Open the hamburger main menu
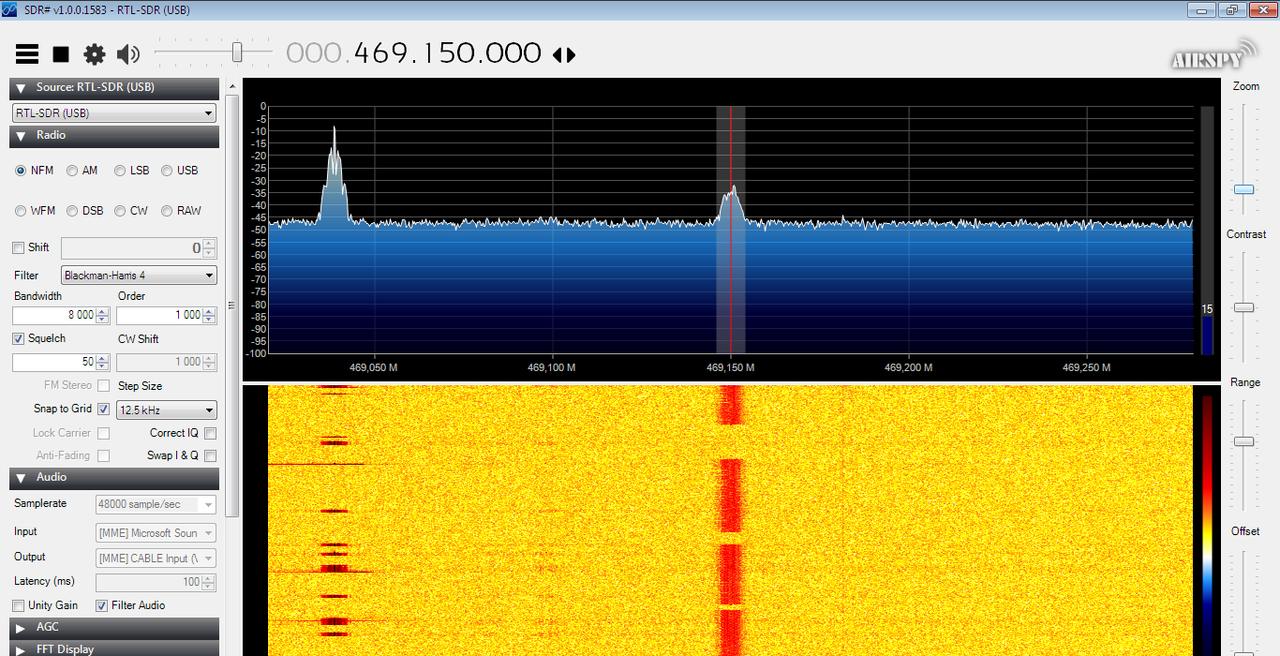The width and height of the screenshot is (1280, 656). pyautogui.click(x=27, y=54)
